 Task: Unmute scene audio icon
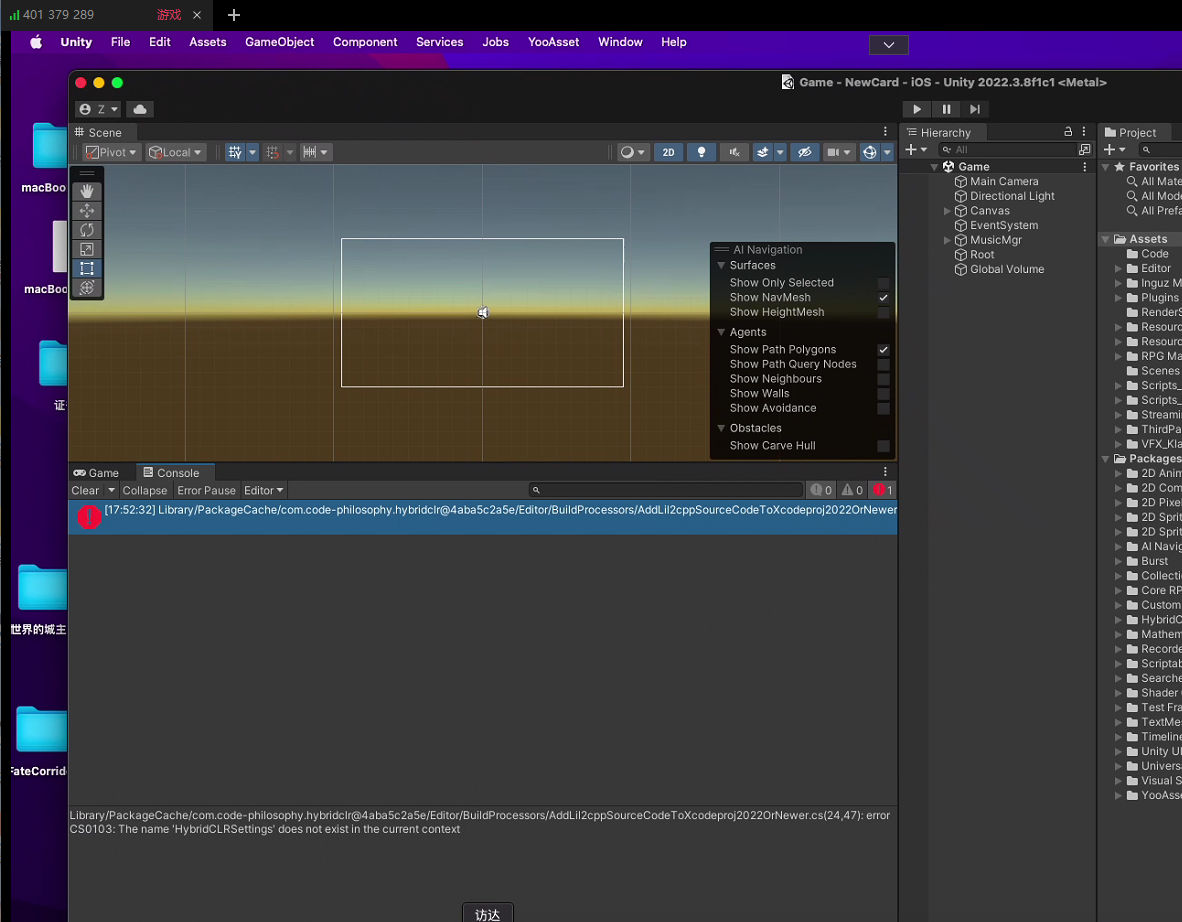(734, 152)
